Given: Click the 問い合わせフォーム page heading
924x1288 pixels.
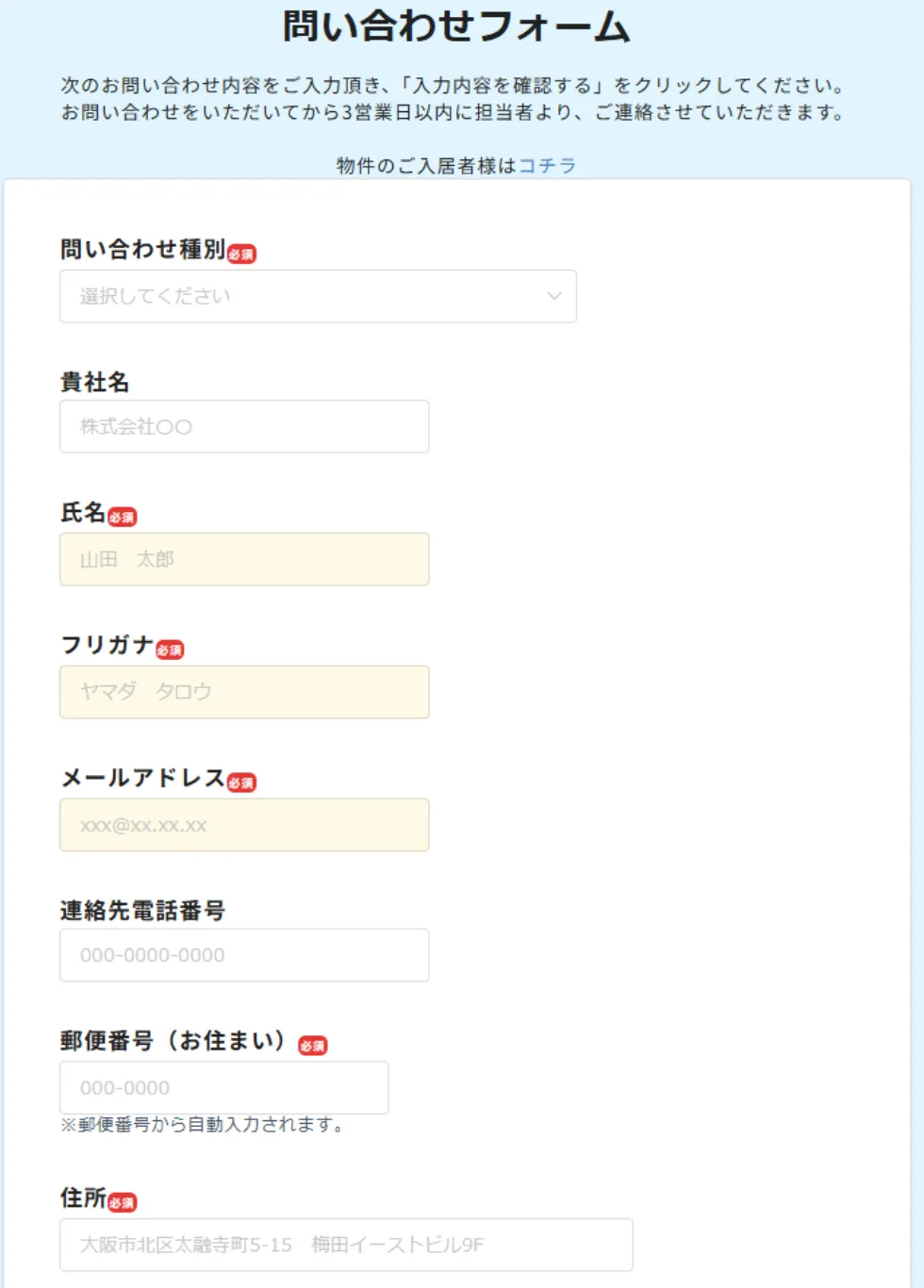Looking at the screenshot, I should 456,26.
